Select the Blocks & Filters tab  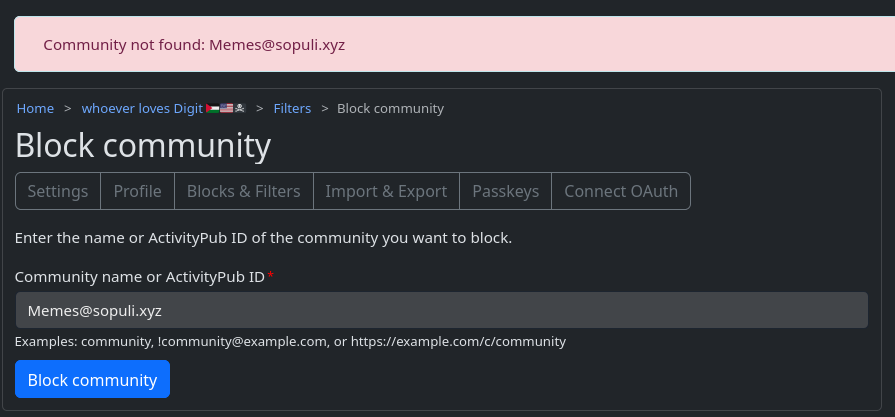pyautogui.click(x=243, y=191)
